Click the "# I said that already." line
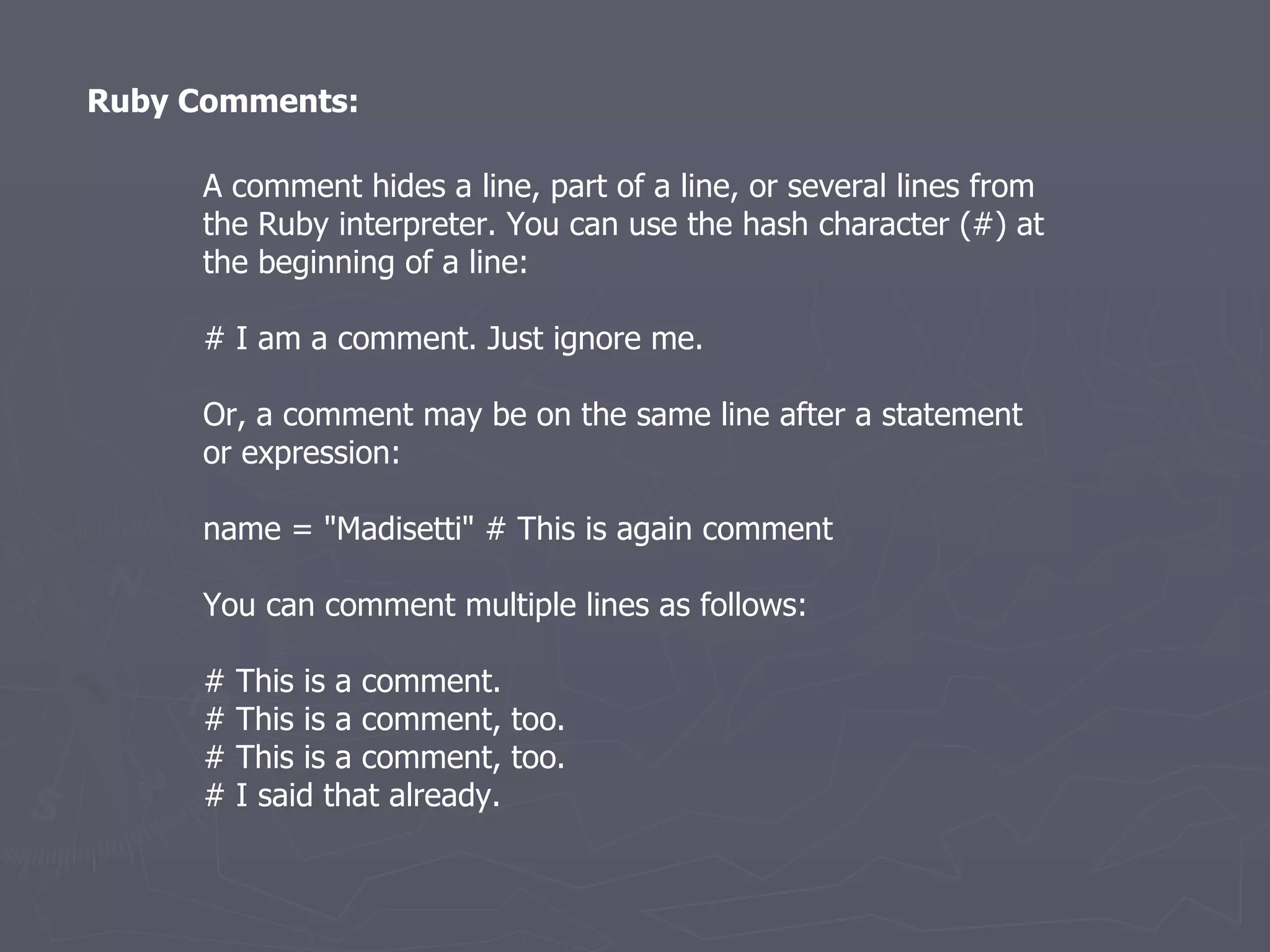1270x952 pixels. tap(352, 796)
